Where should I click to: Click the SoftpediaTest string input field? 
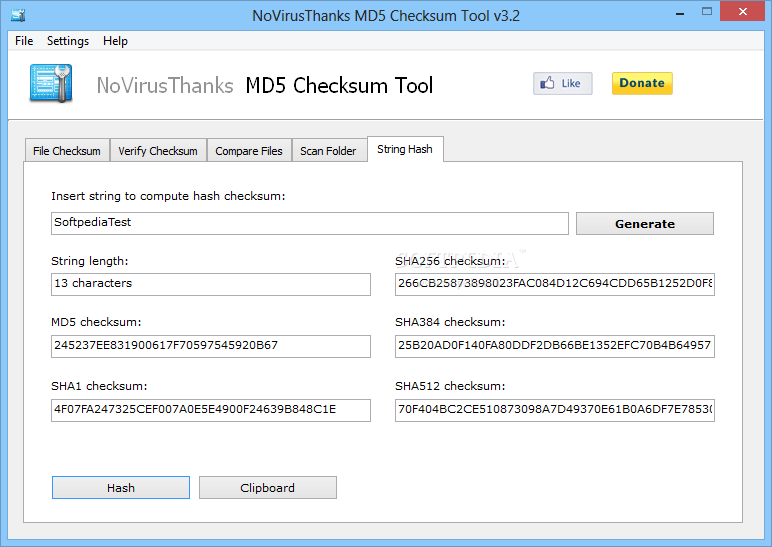[x=310, y=224]
